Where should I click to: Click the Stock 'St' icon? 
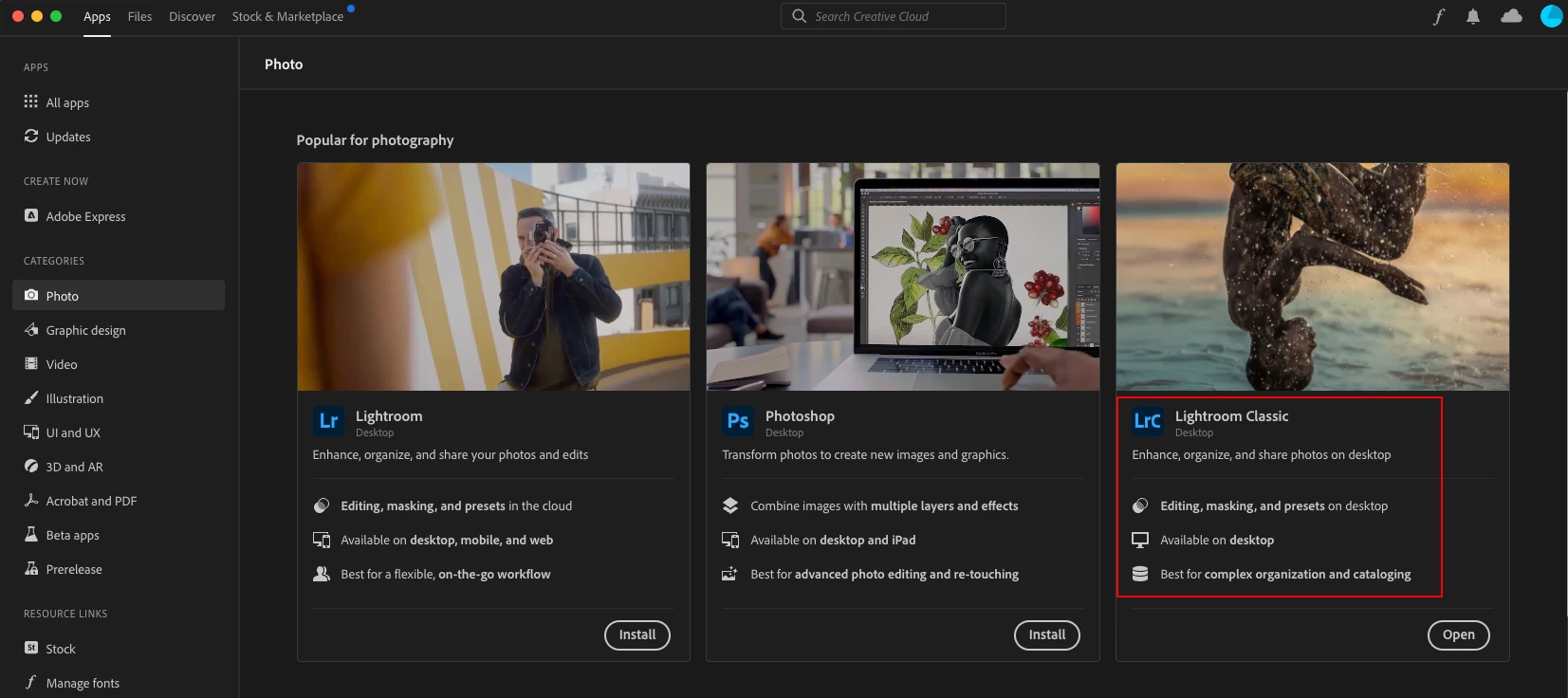[x=31, y=648]
